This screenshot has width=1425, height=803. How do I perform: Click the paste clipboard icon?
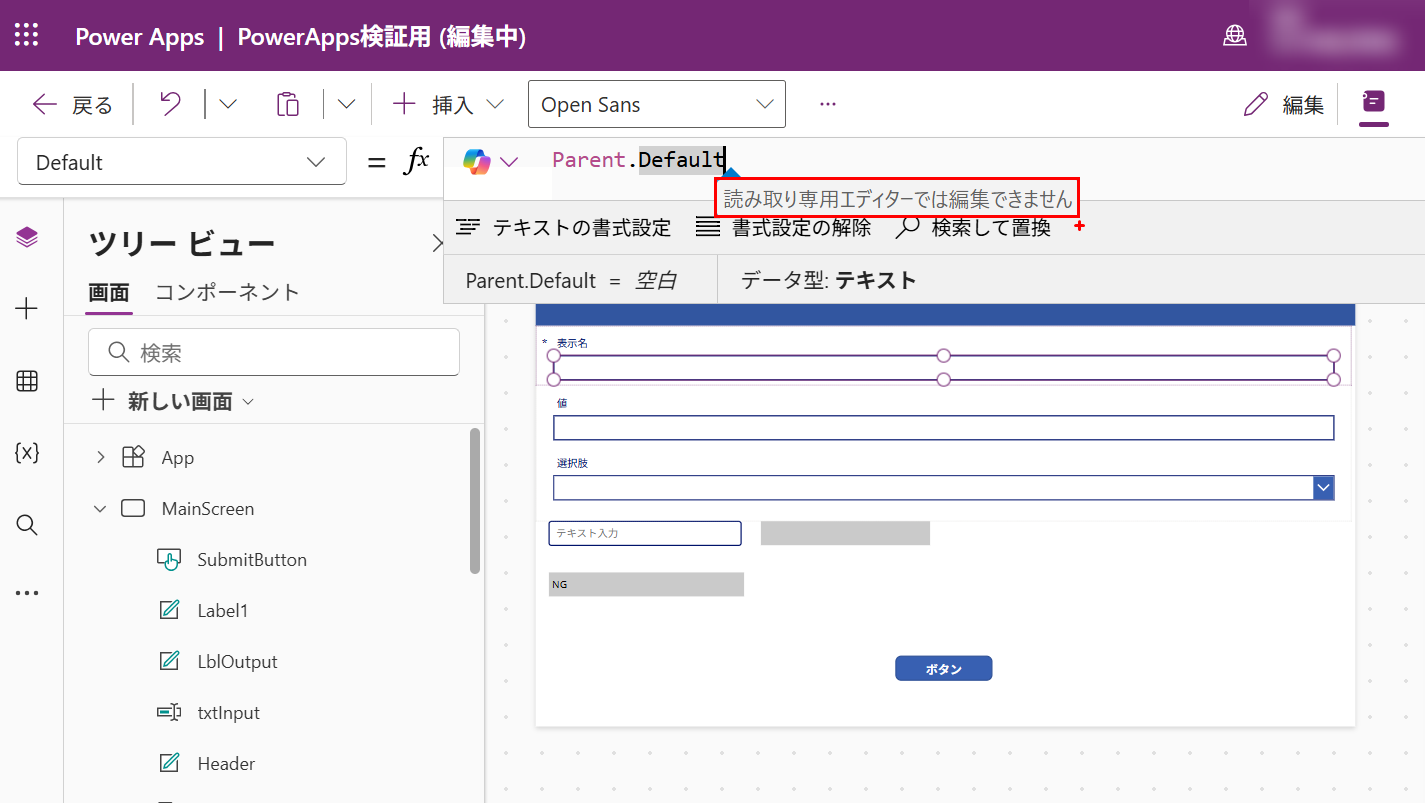pyautogui.click(x=288, y=104)
